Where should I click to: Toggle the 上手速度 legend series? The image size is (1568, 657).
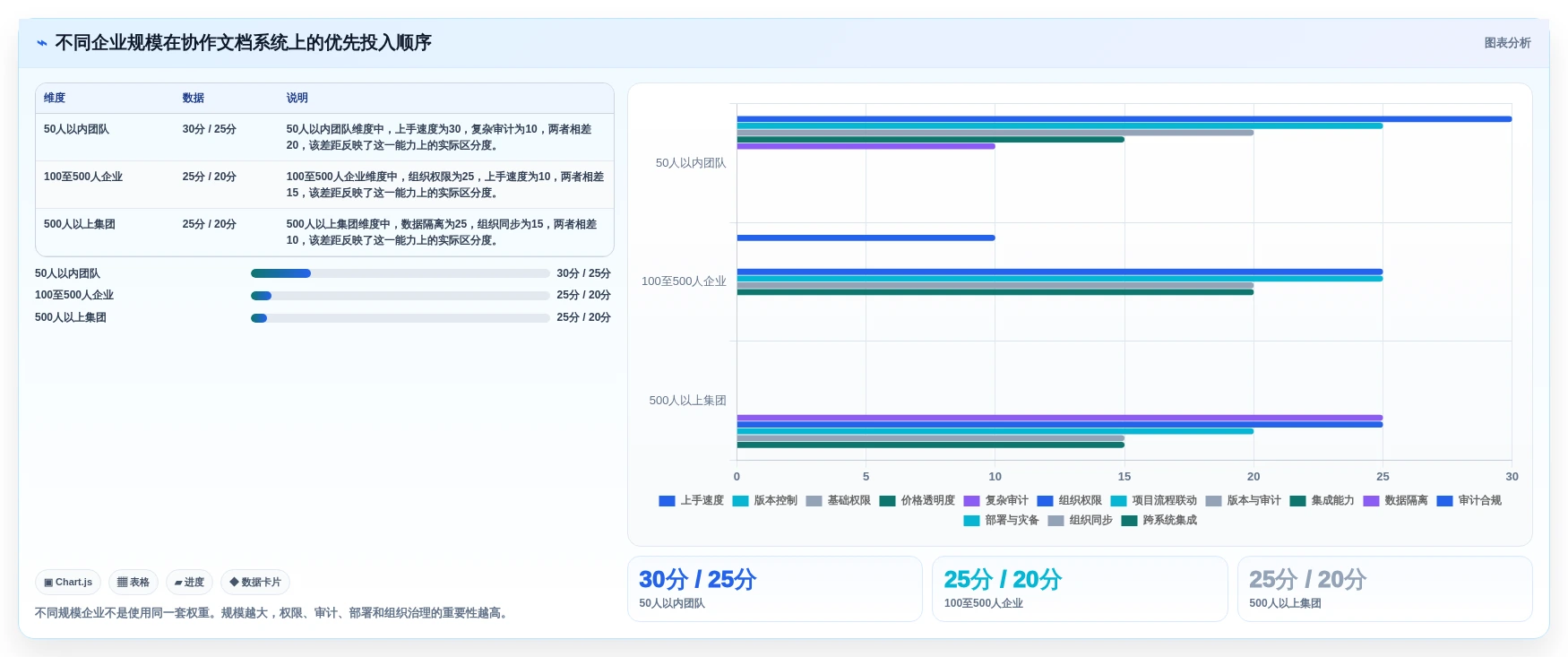click(x=691, y=500)
